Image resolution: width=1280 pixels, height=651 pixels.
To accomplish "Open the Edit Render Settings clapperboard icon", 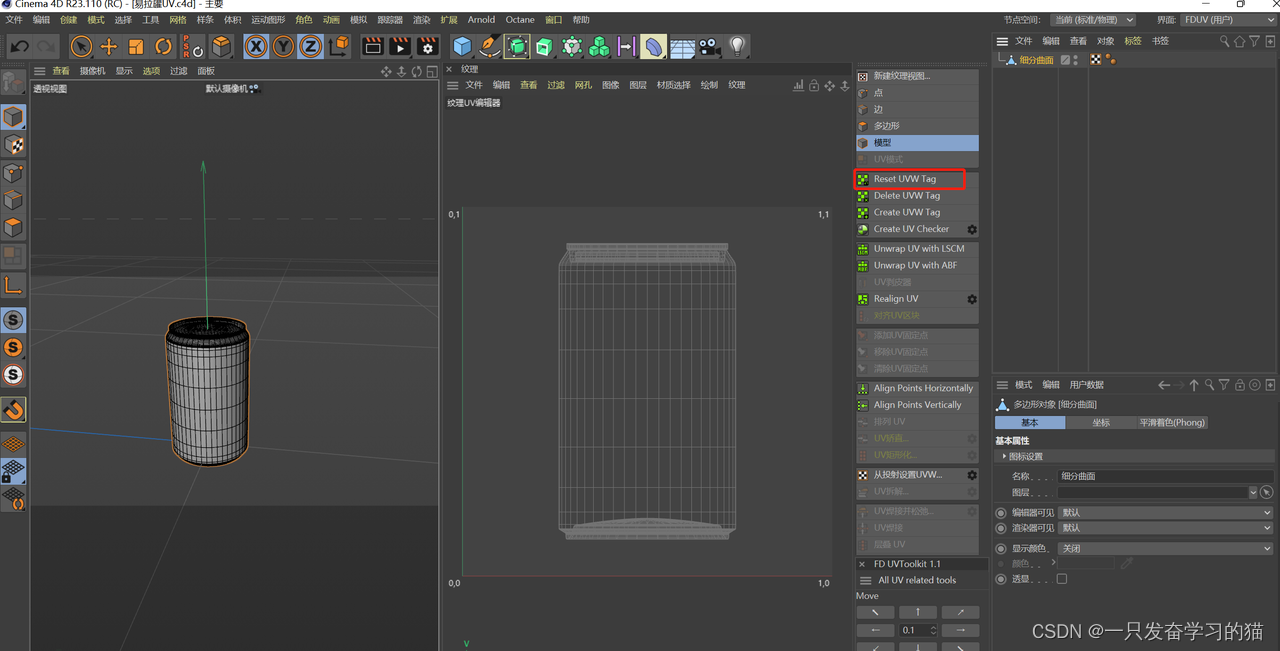I will [x=427, y=46].
